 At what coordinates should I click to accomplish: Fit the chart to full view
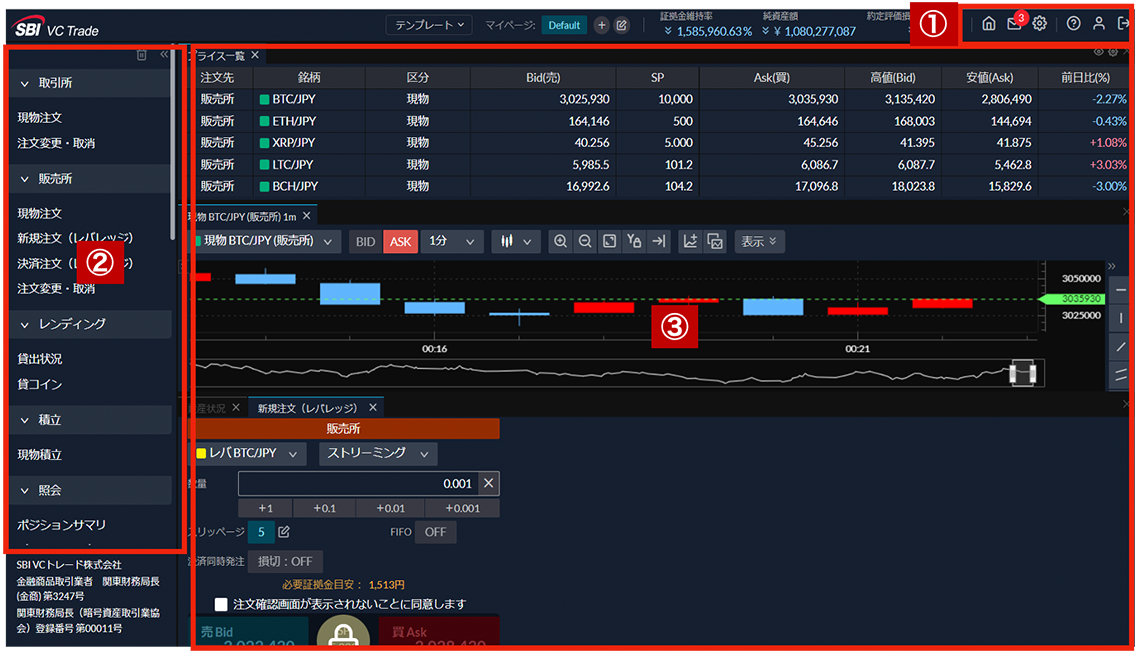[609, 241]
